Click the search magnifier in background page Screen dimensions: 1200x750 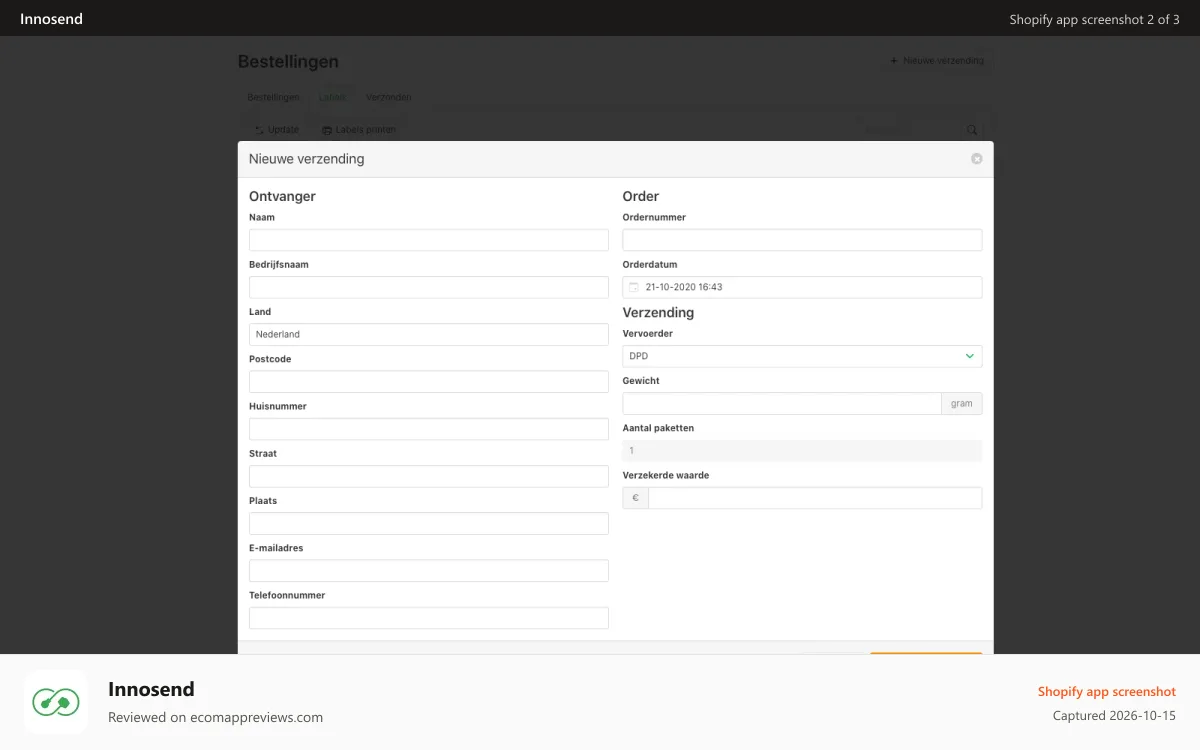(971, 130)
